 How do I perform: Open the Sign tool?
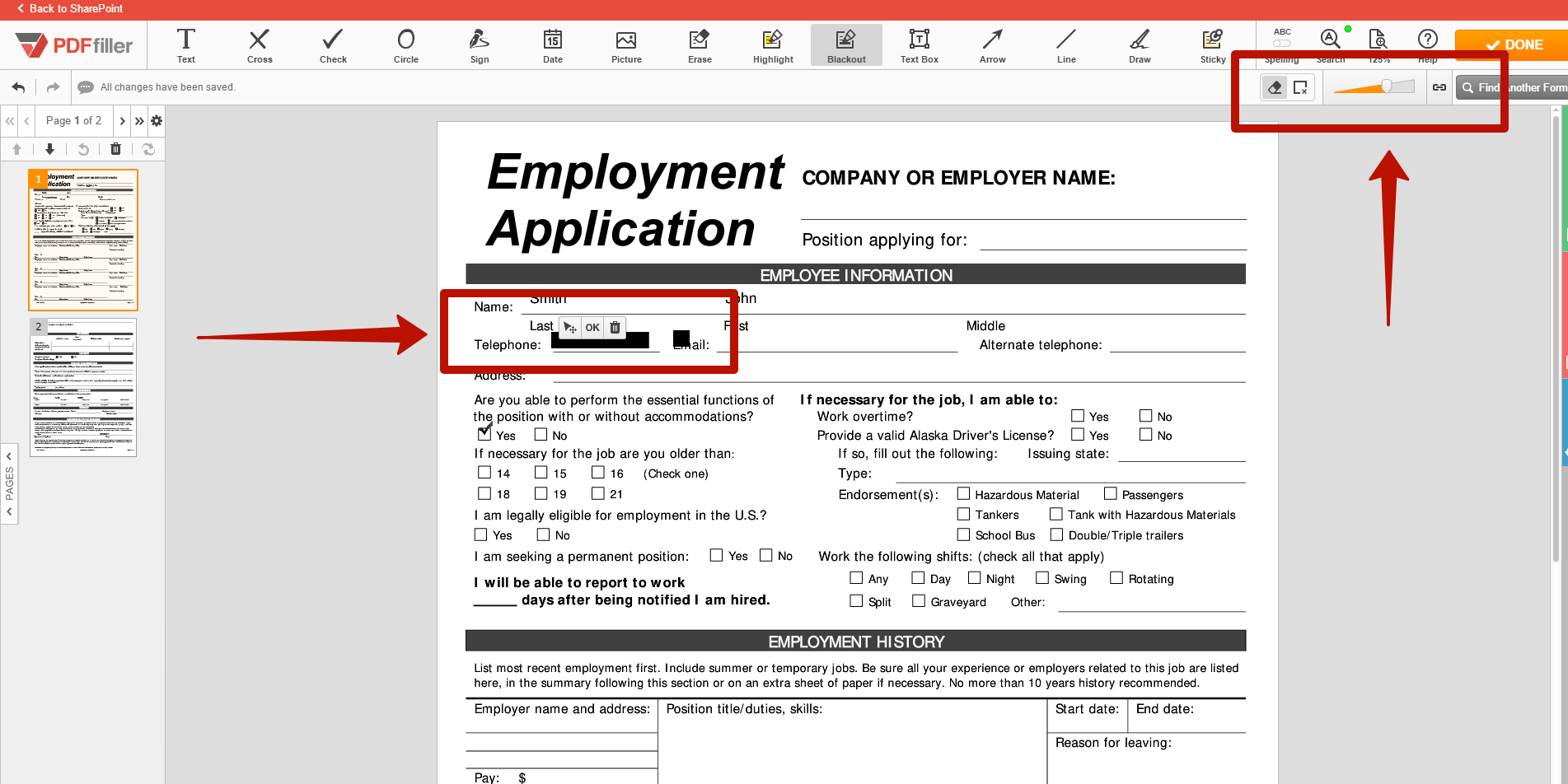(480, 44)
